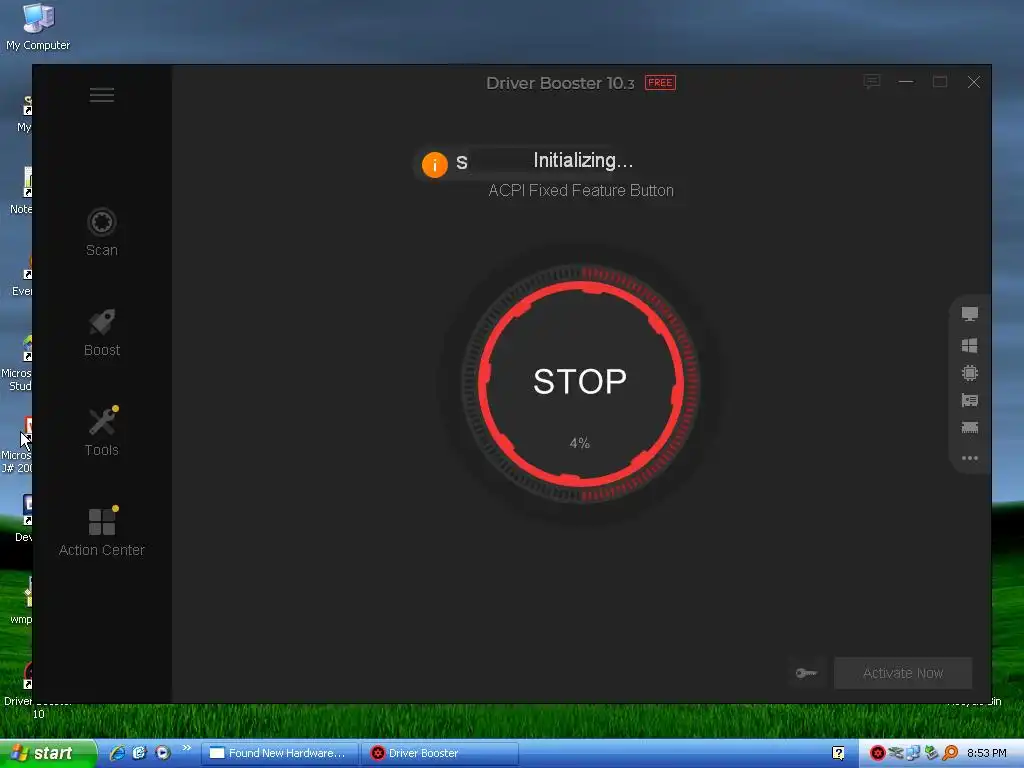Expand hidden Quick Launch items chevron
The height and width of the screenshot is (768, 1024).
click(x=187, y=748)
